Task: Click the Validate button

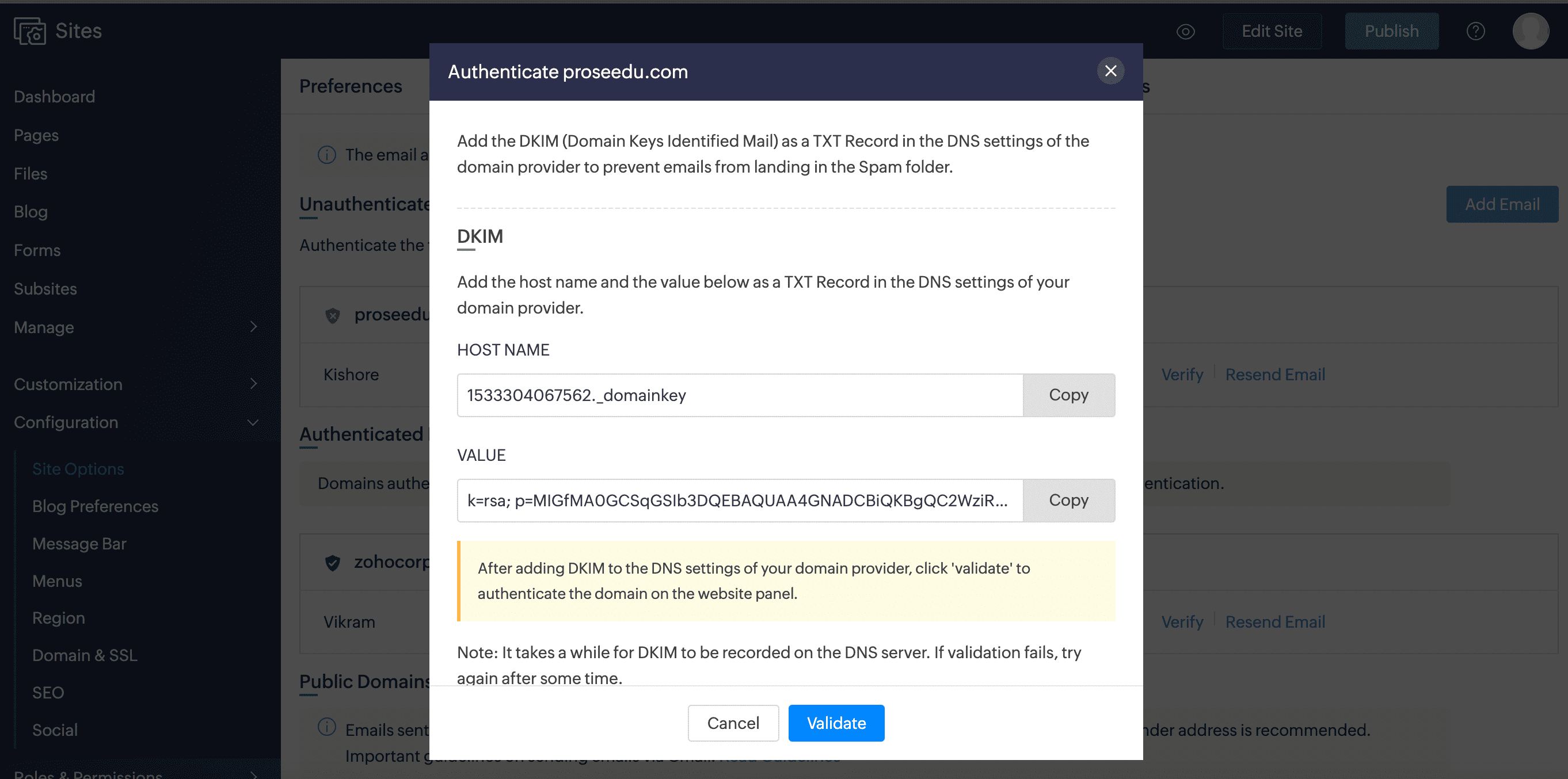Action: pyautogui.click(x=836, y=723)
